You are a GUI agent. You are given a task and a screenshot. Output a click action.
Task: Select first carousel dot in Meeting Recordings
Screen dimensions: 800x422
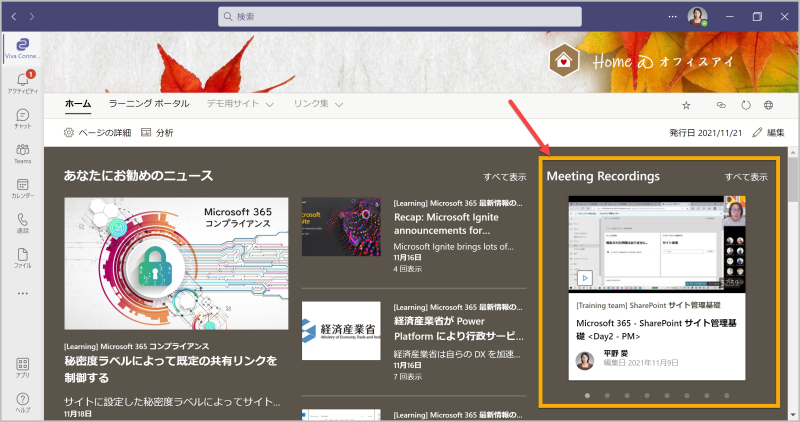click(587, 395)
